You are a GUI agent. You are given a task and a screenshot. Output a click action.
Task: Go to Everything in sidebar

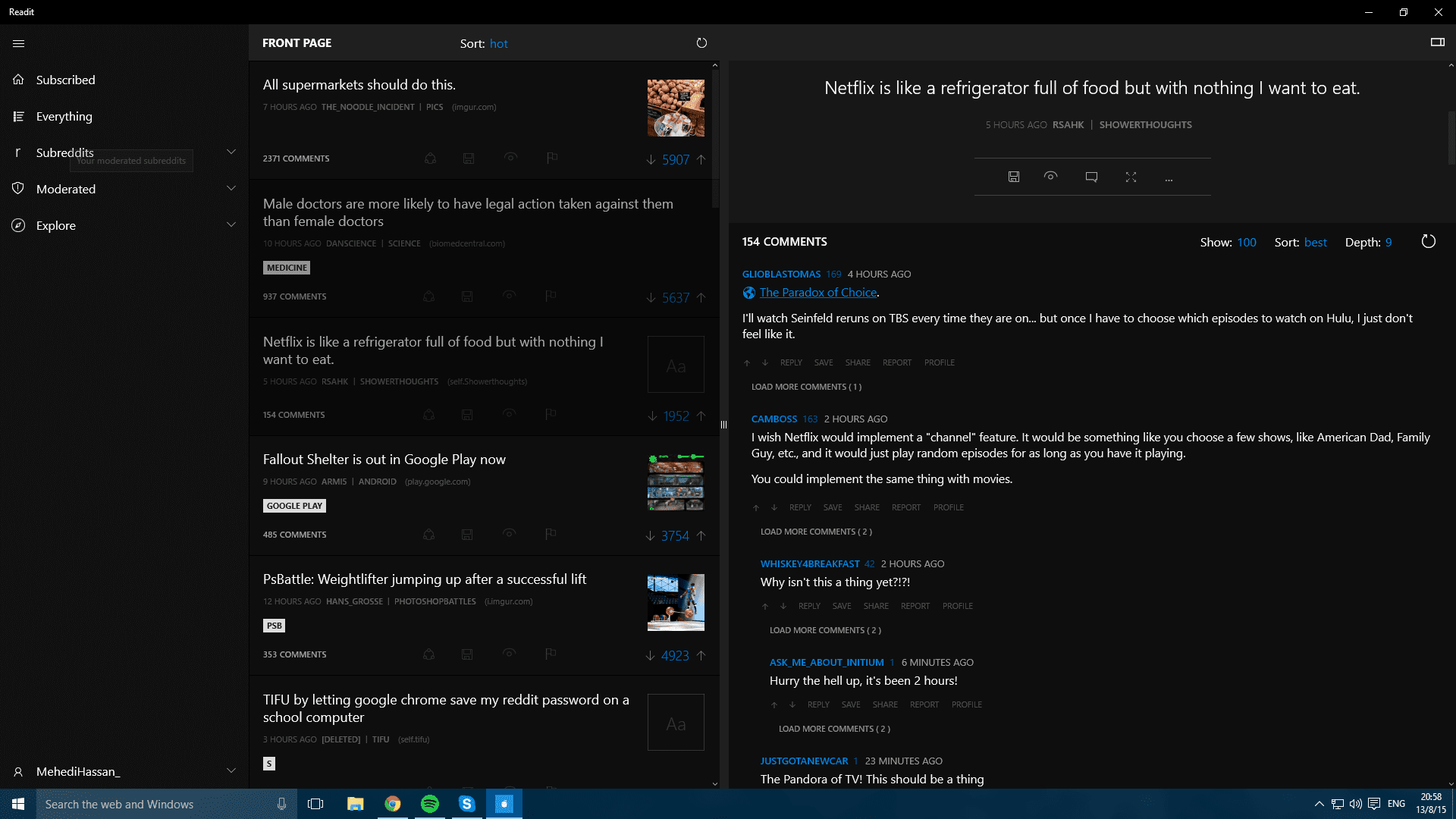coord(64,116)
